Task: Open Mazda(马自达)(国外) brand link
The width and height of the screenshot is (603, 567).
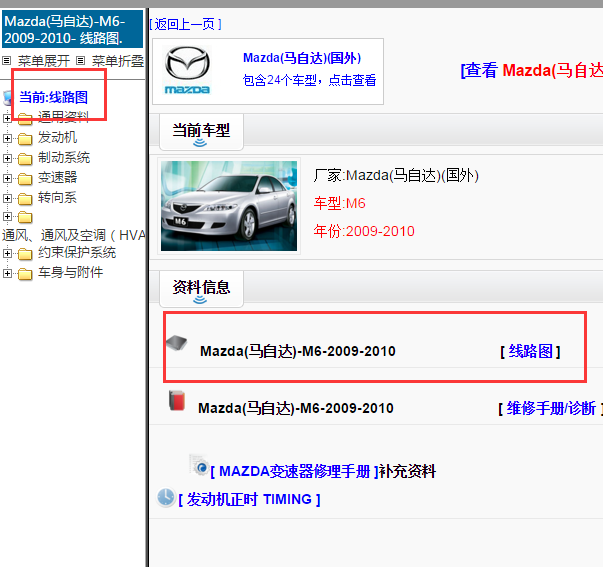Action: click(x=302, y=58)
